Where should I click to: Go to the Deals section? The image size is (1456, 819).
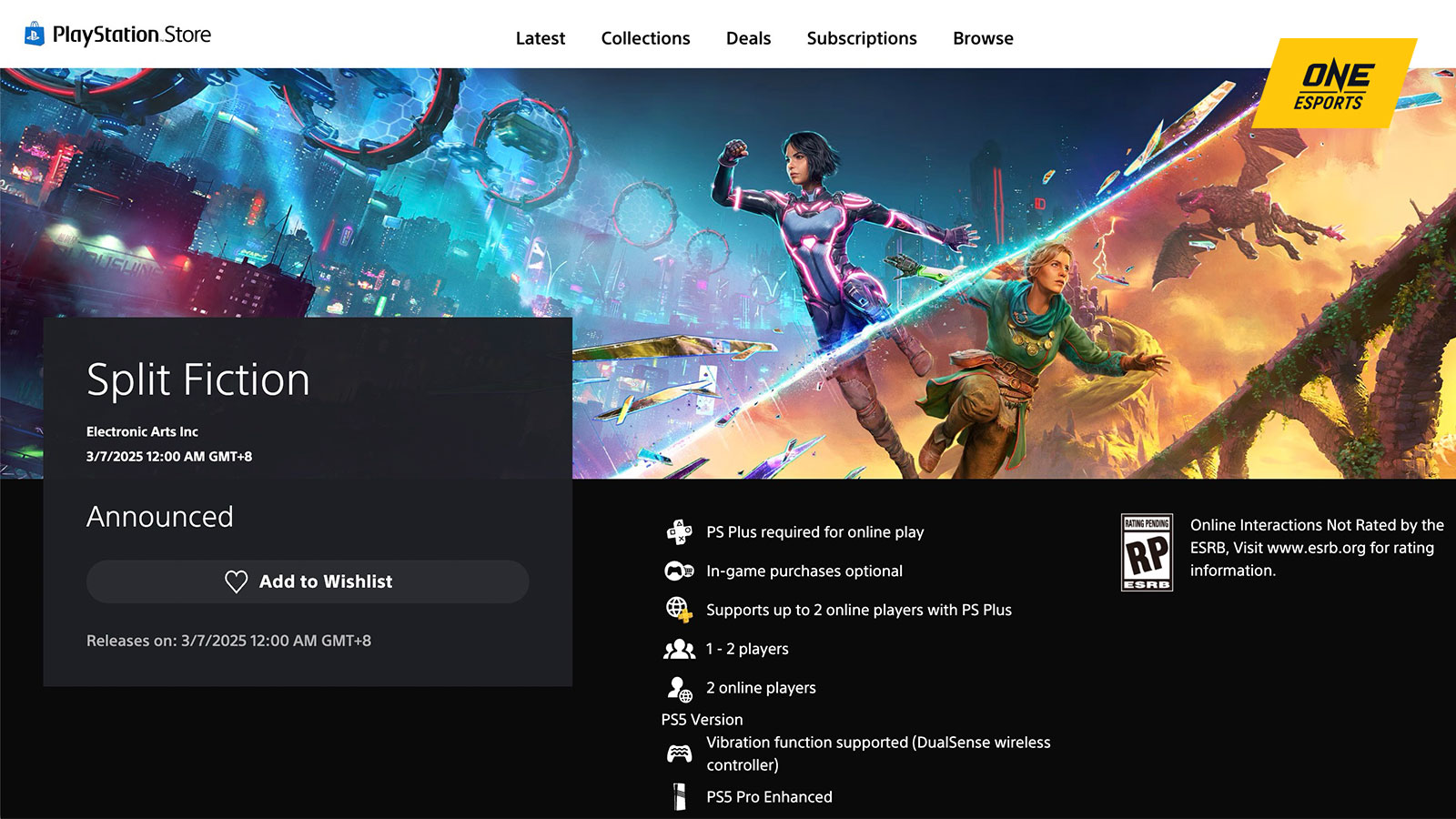pyautogui.click(x=748, y=38)
